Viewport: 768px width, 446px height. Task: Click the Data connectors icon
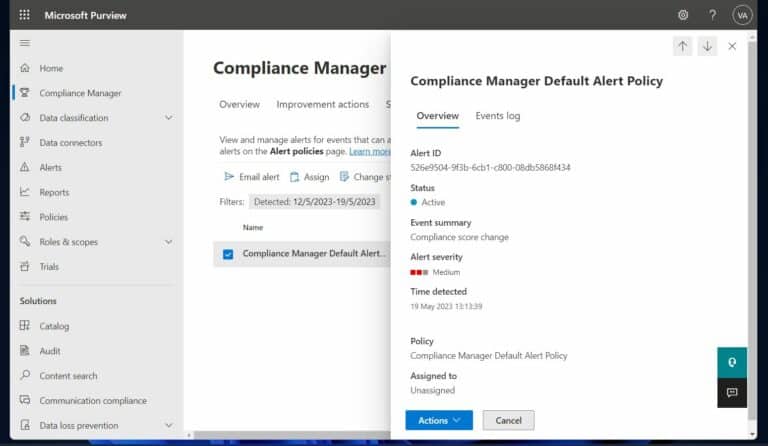coord(25,142)
